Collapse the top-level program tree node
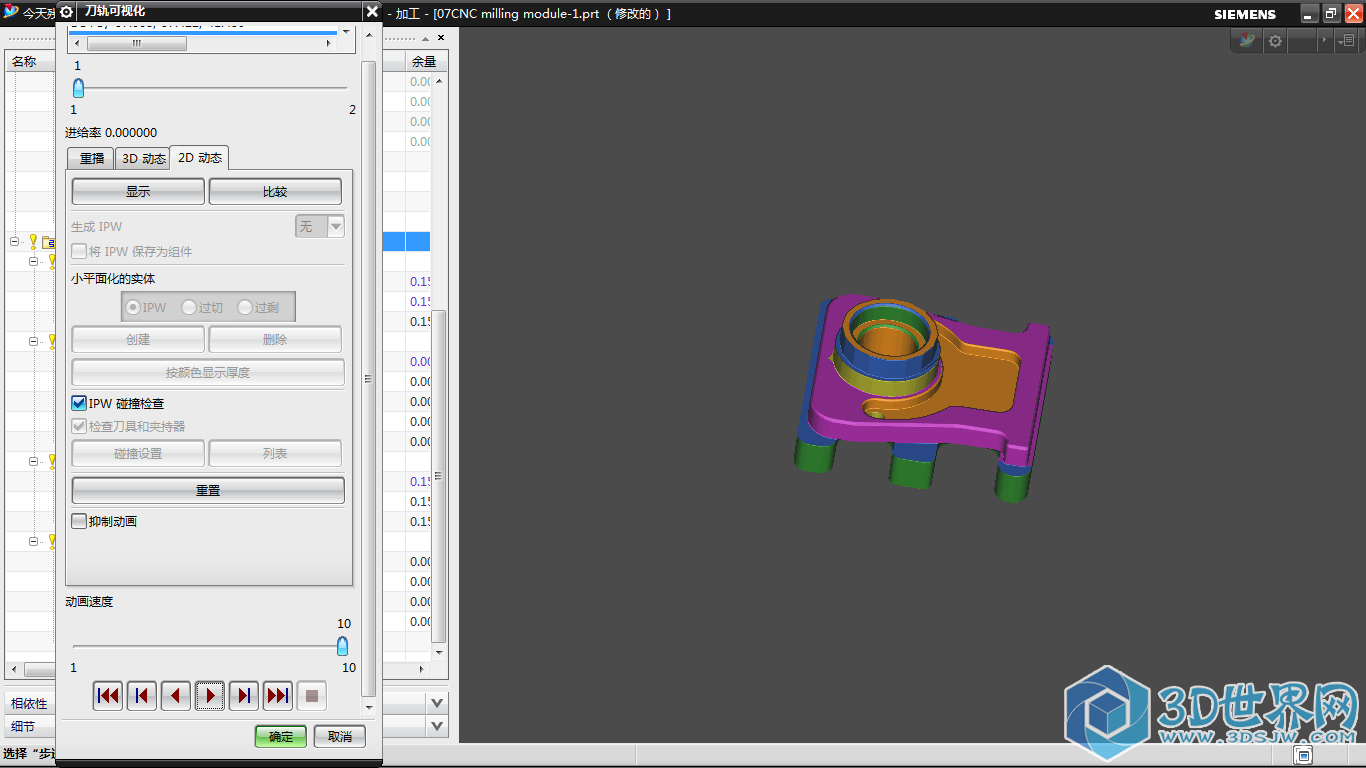Image resolution: width=1366 pixels, height=768 pixels. (14, 241)
